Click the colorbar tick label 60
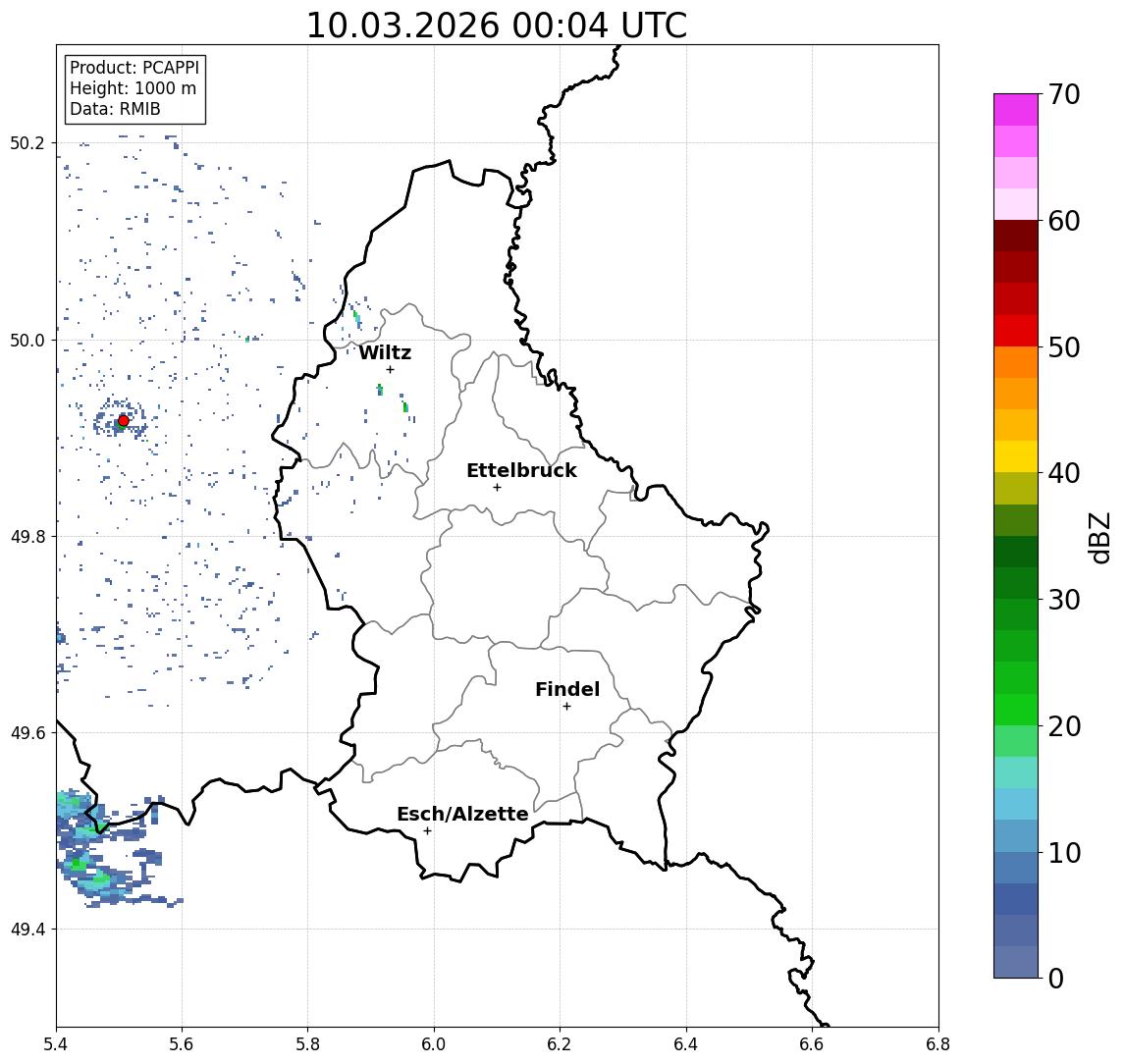The width and height of the screenshot is (1124, 1064). pos(1064,221)
